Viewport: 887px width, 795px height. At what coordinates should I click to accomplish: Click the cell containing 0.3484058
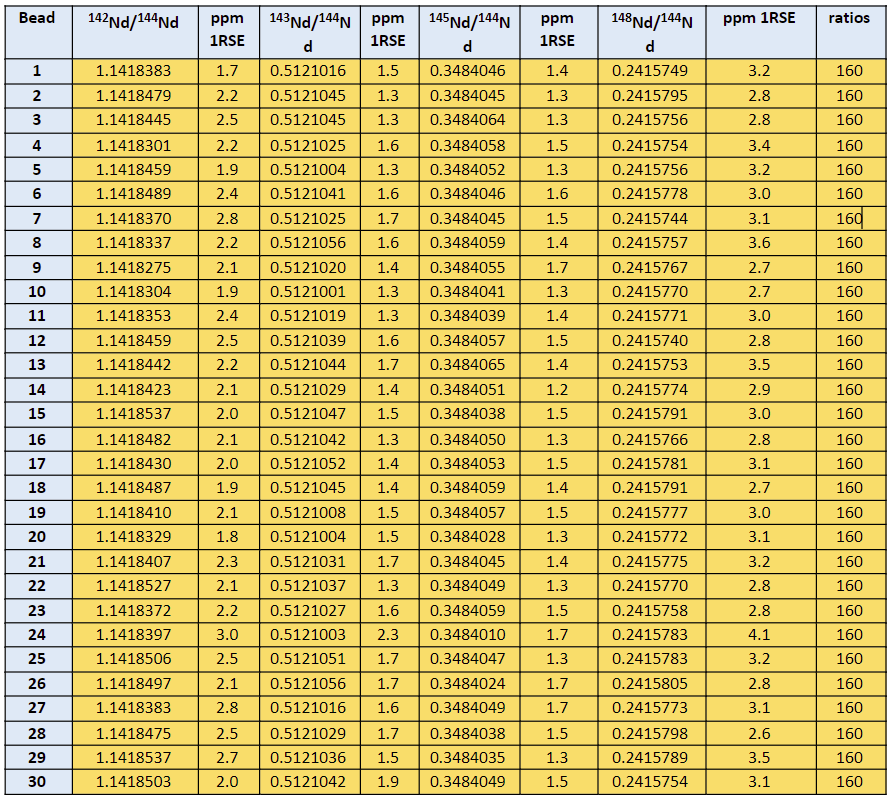click(x=470, y=145)
